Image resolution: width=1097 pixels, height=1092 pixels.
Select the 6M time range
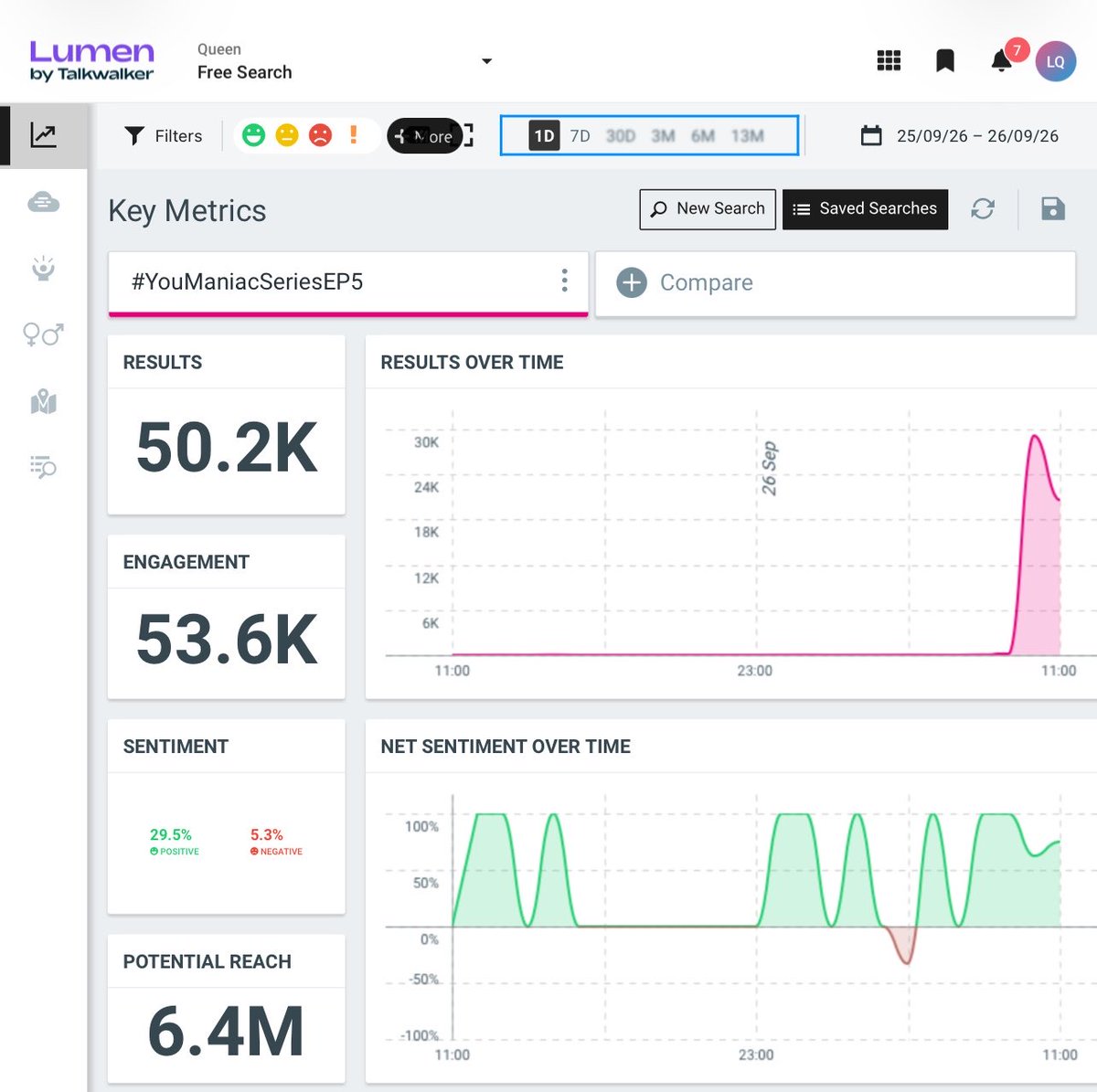[702, 136]
